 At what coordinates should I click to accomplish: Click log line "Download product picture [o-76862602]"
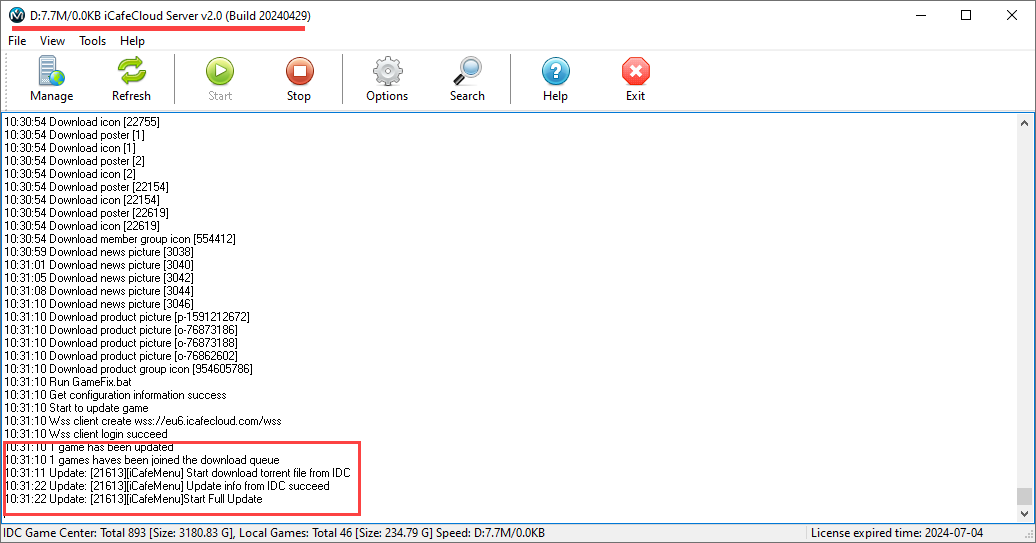click(x=121, y=355)
